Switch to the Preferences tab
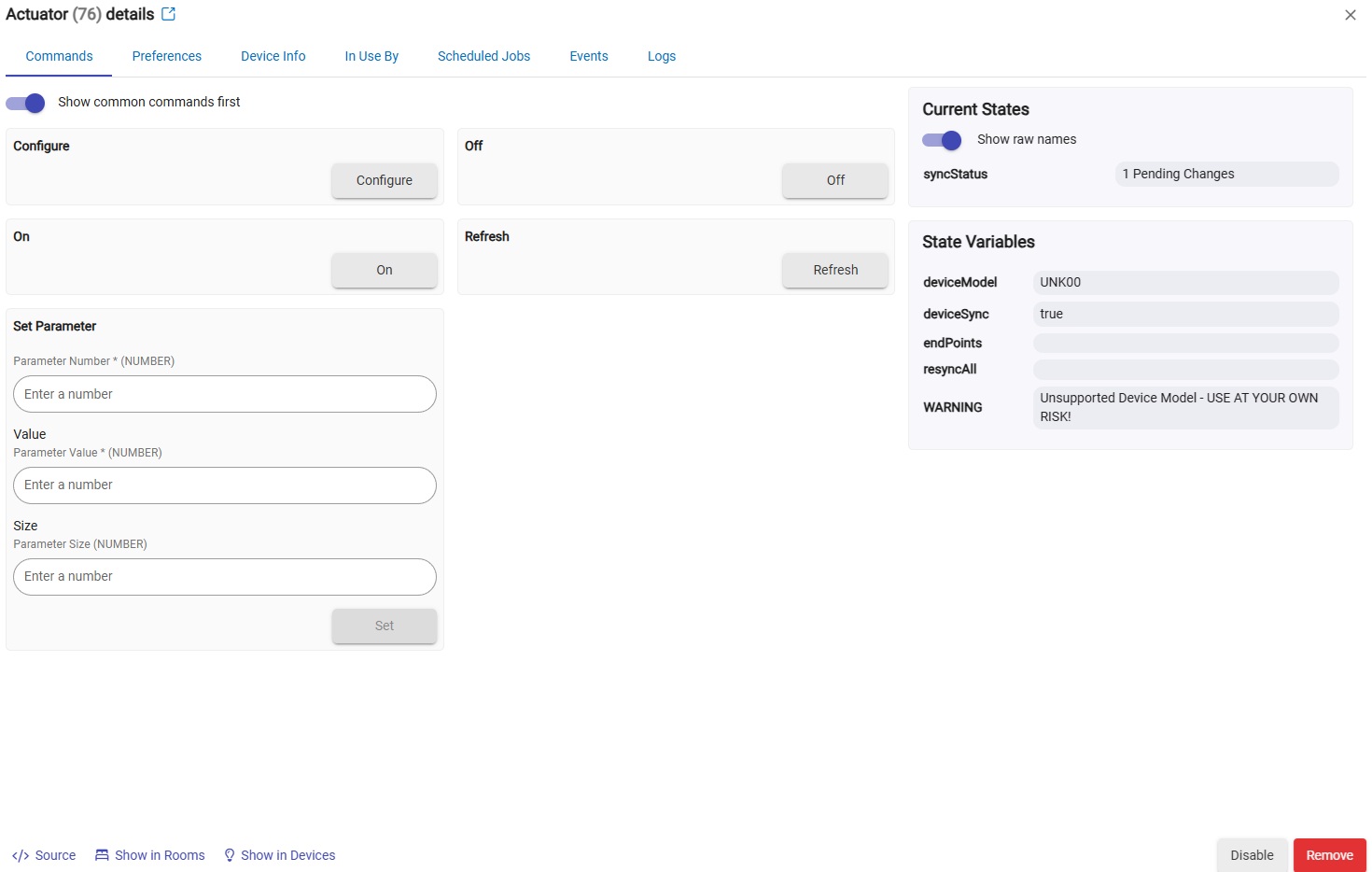Viewport: 1372px width, 872px height. [x=167, y=56]
